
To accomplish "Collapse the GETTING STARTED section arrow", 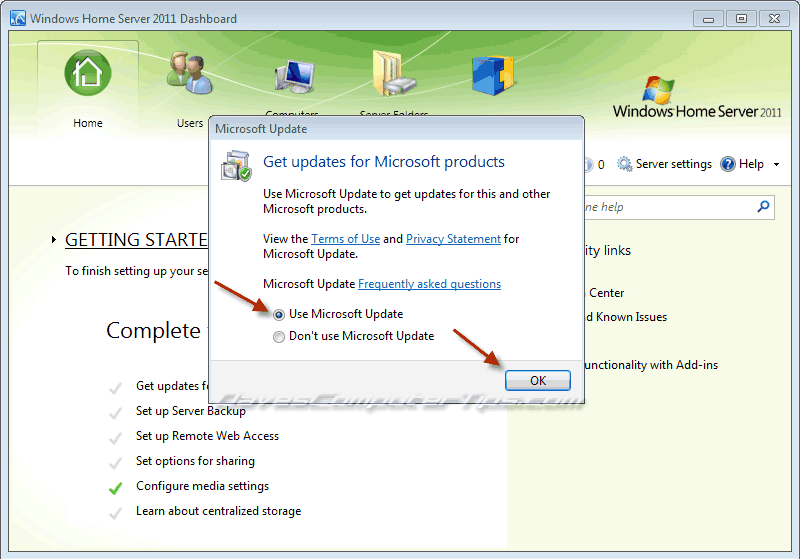I will coord(54,239).
